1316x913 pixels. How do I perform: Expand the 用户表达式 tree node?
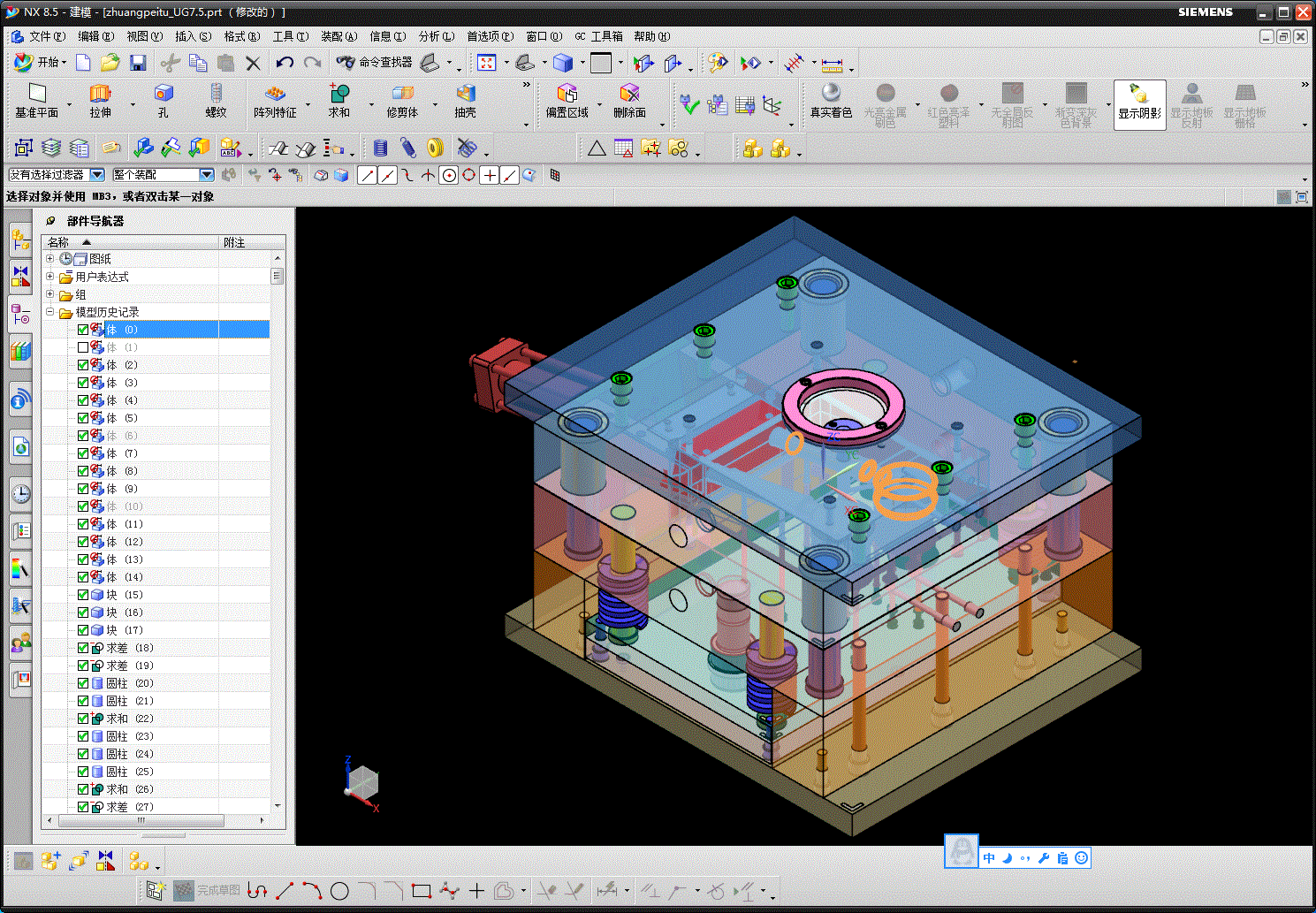[50, 277]
